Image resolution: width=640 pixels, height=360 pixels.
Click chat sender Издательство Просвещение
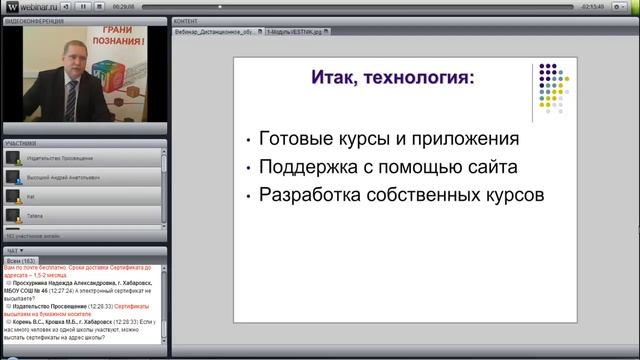pos(50,306)
